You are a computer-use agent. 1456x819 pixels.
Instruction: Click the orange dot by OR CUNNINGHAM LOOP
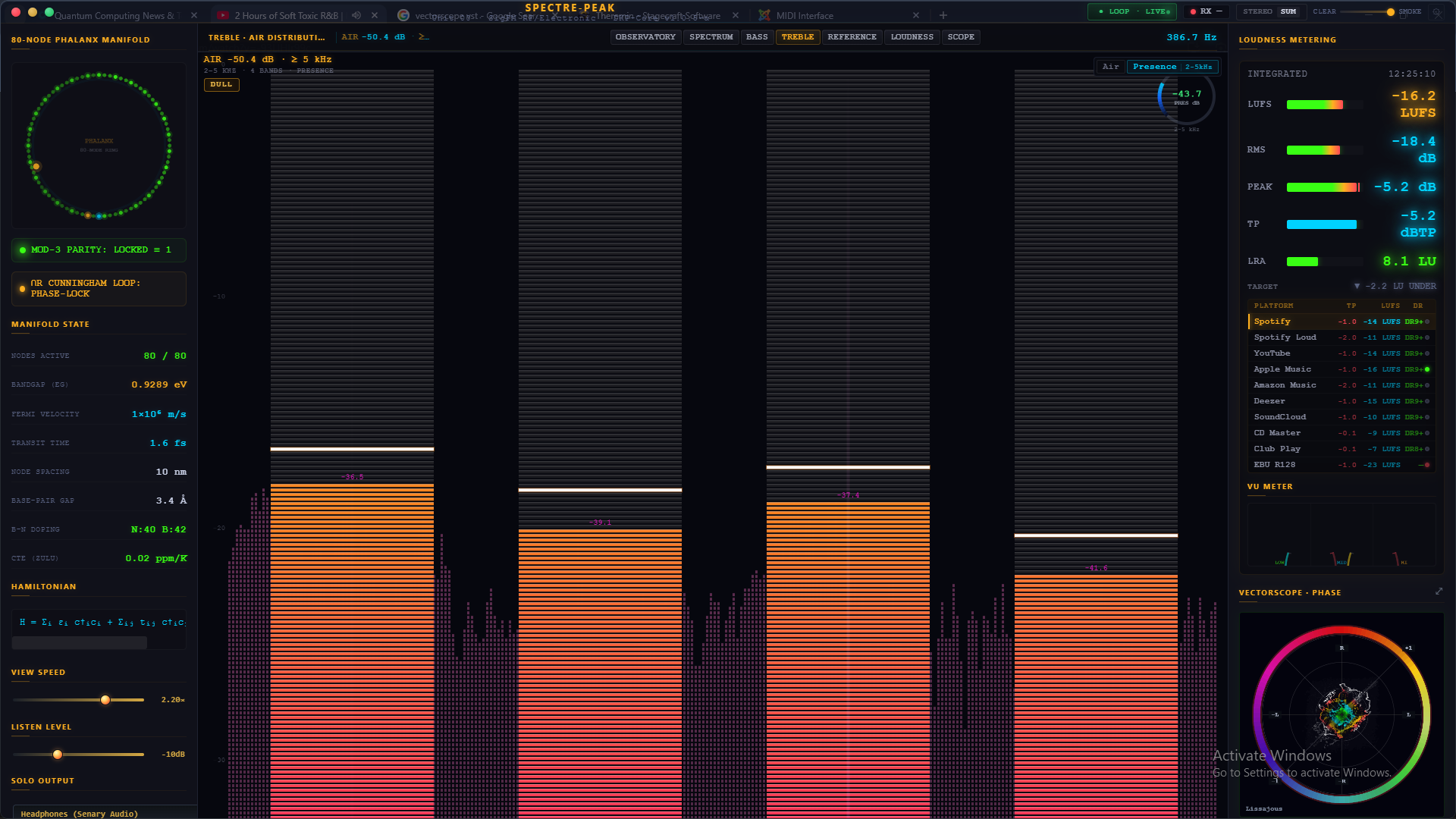pos(23,288)
